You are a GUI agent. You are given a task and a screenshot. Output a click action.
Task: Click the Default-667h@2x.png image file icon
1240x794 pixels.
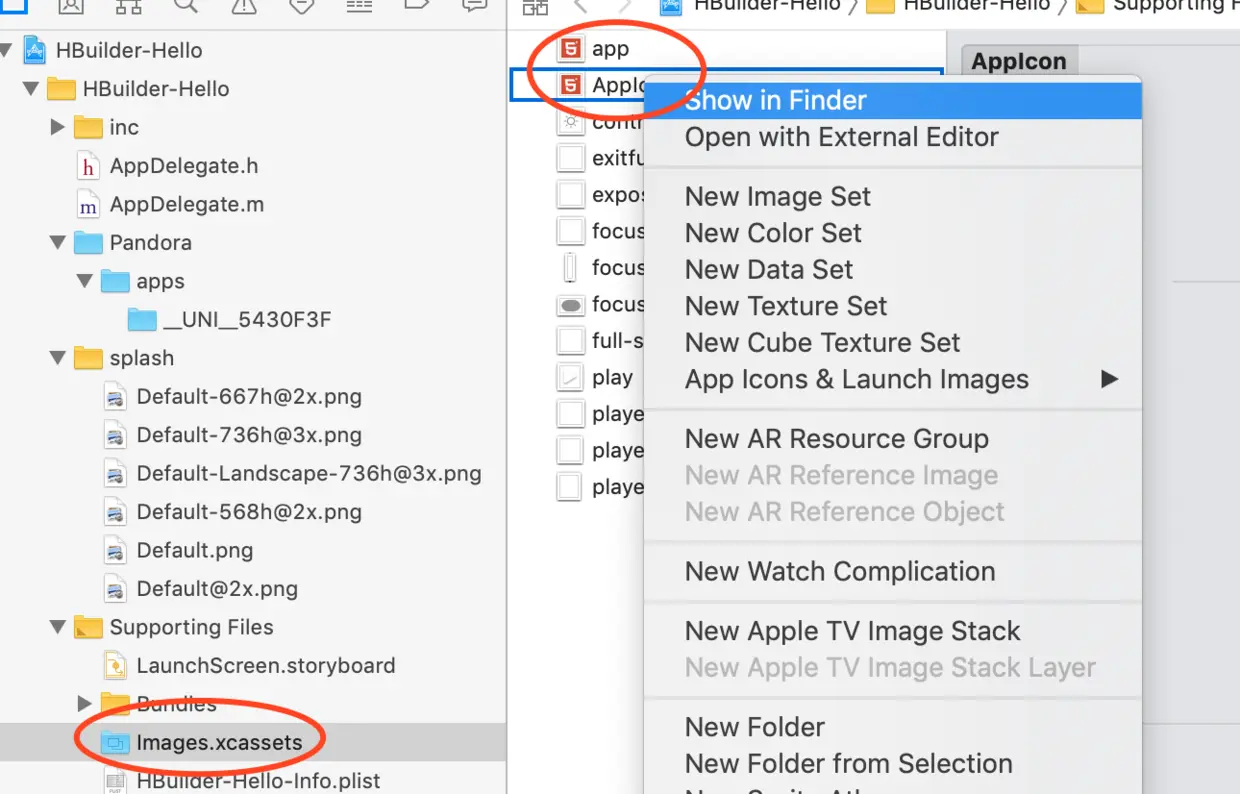[x=115, y=397]
